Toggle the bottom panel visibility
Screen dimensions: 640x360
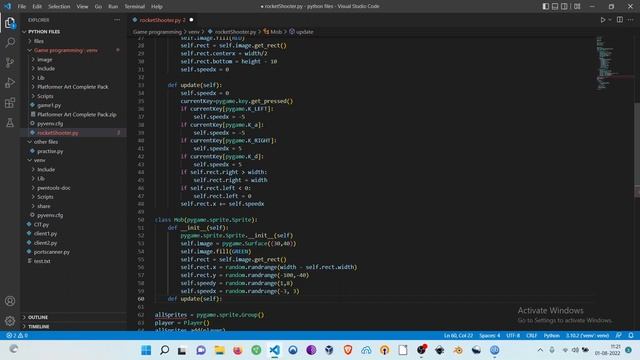[555, 6]
